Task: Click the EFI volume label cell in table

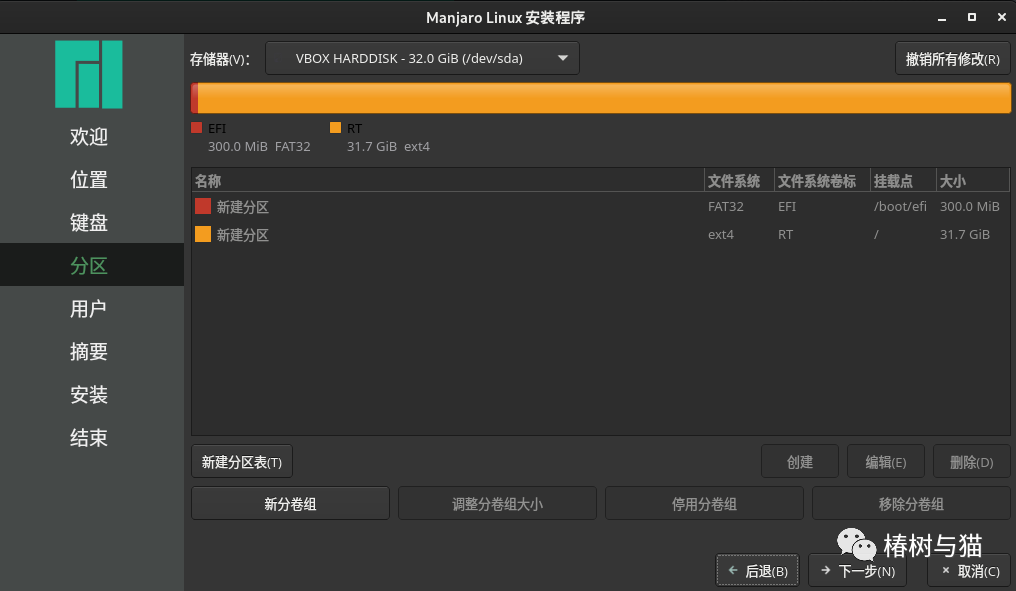Action: (787, 207)
